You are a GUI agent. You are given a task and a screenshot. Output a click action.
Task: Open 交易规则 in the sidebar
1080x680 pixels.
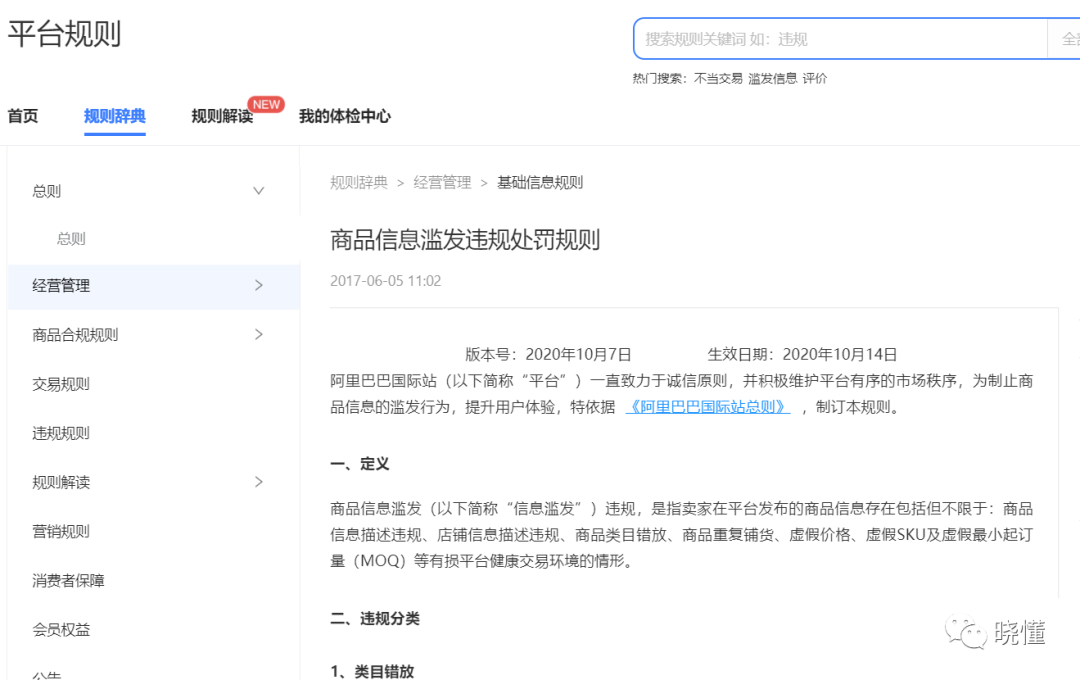tap(61, 384)
